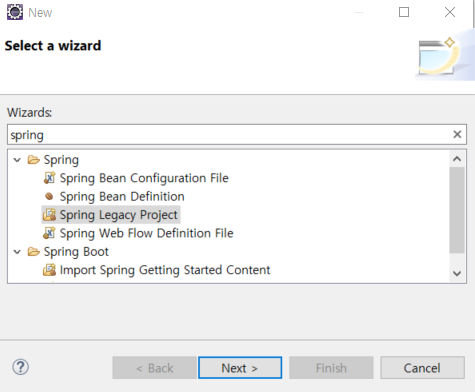Click the Spring Bean Configuration File icon
The image size is (475, 392).
coord(49,178)
